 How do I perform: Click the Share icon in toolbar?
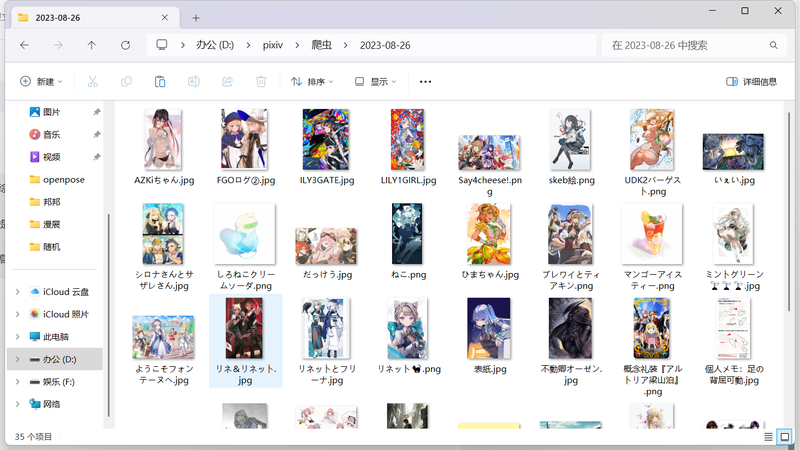tap(228, 82)
